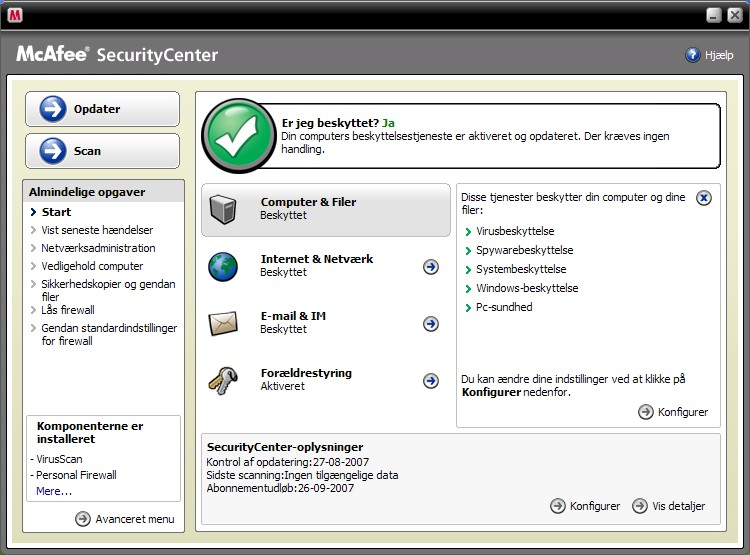Expand E-mail & IM details arrow

[431, 323]
